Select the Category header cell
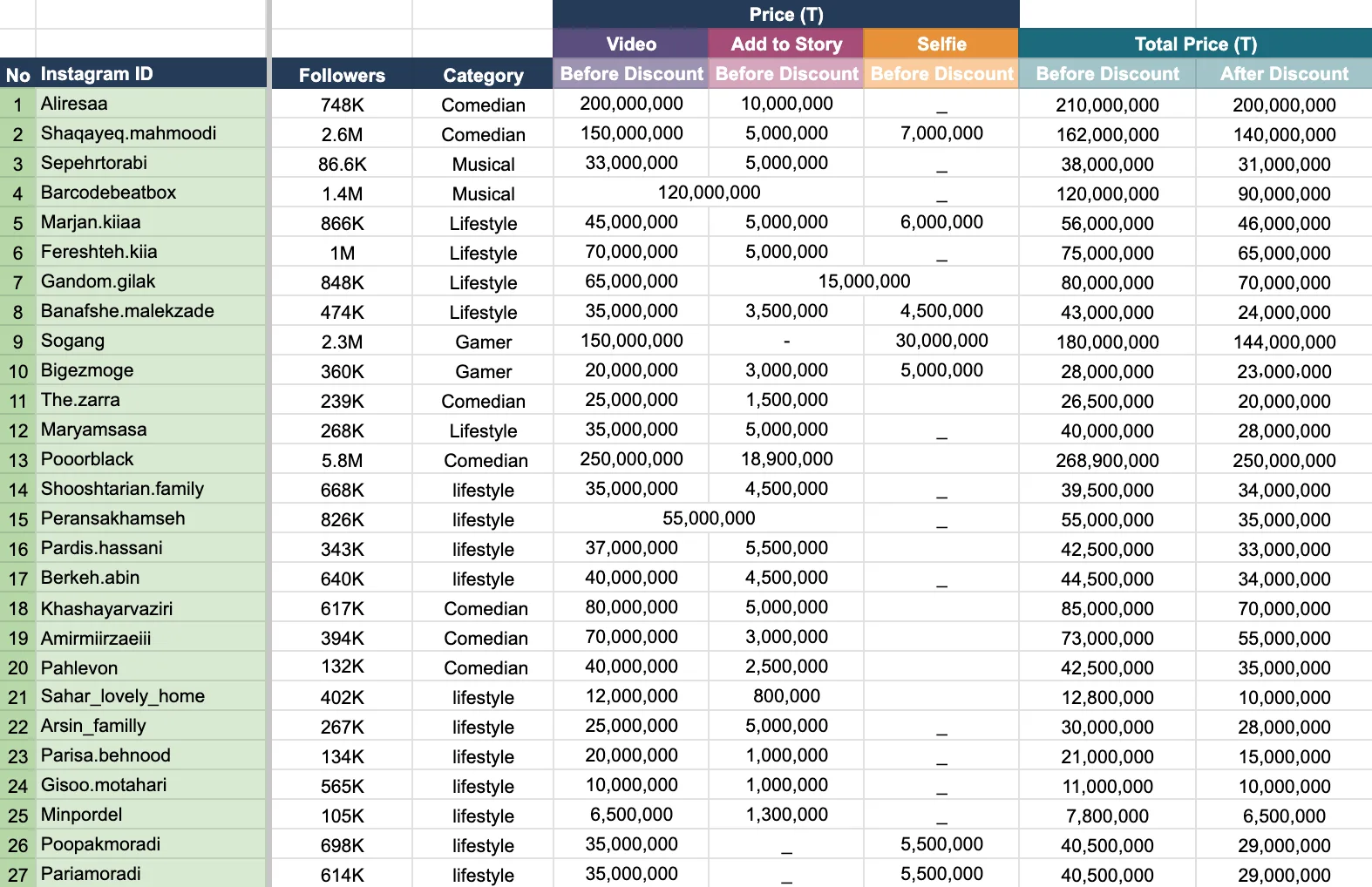 [483, 75]
